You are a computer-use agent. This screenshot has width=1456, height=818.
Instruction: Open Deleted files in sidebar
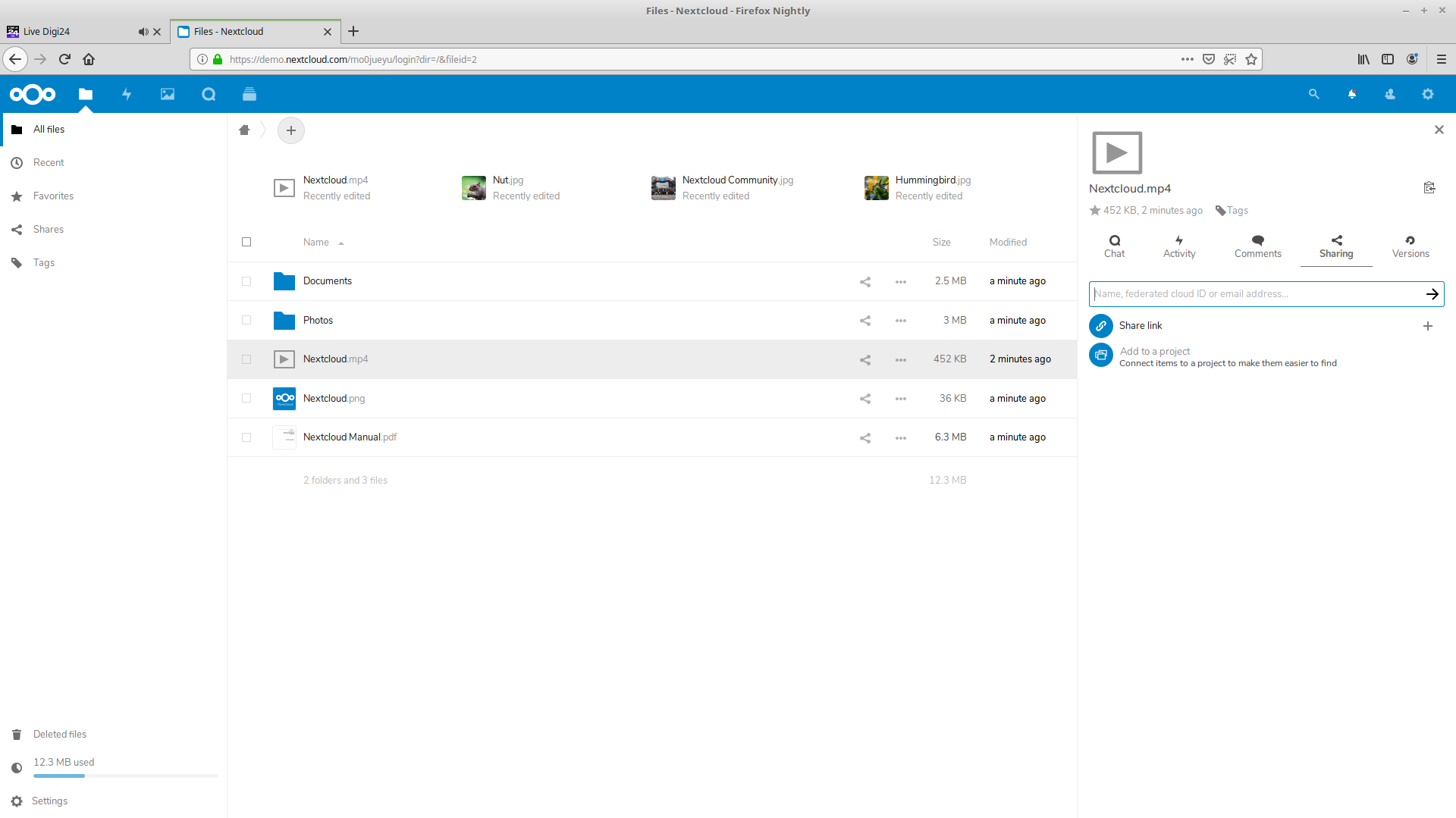point(59,734)
